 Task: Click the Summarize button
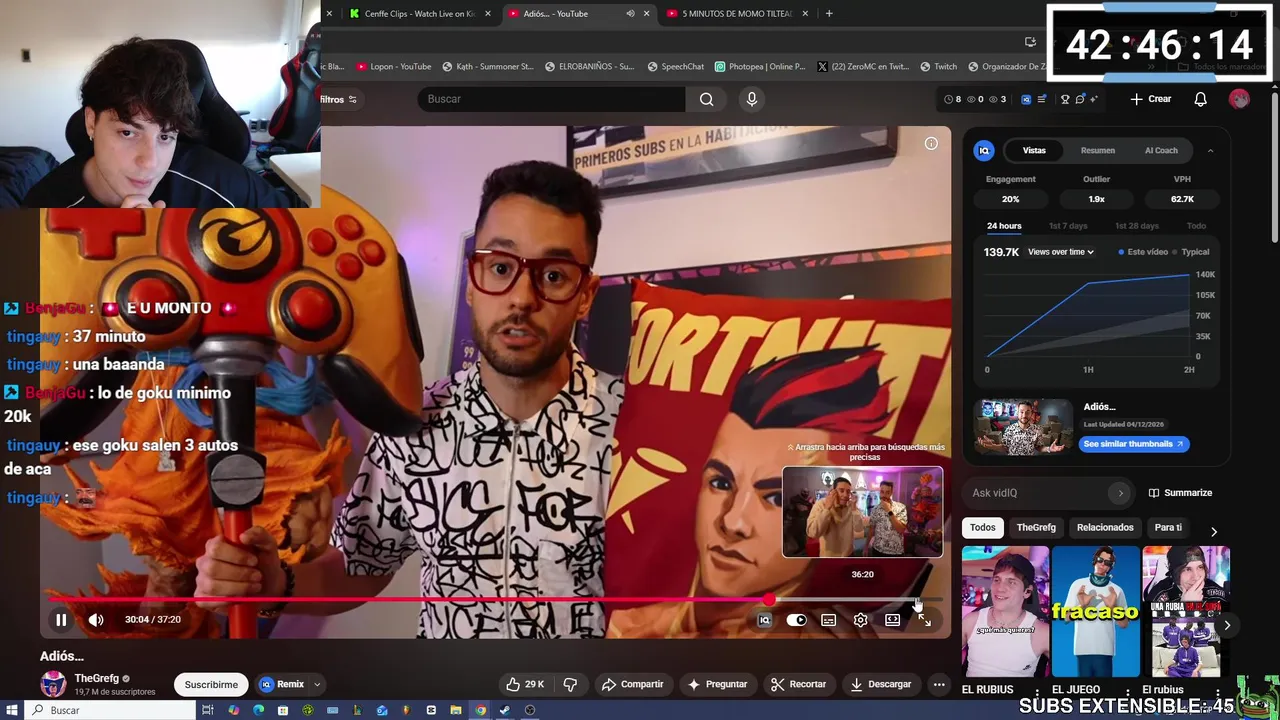tap(1180, 493)
